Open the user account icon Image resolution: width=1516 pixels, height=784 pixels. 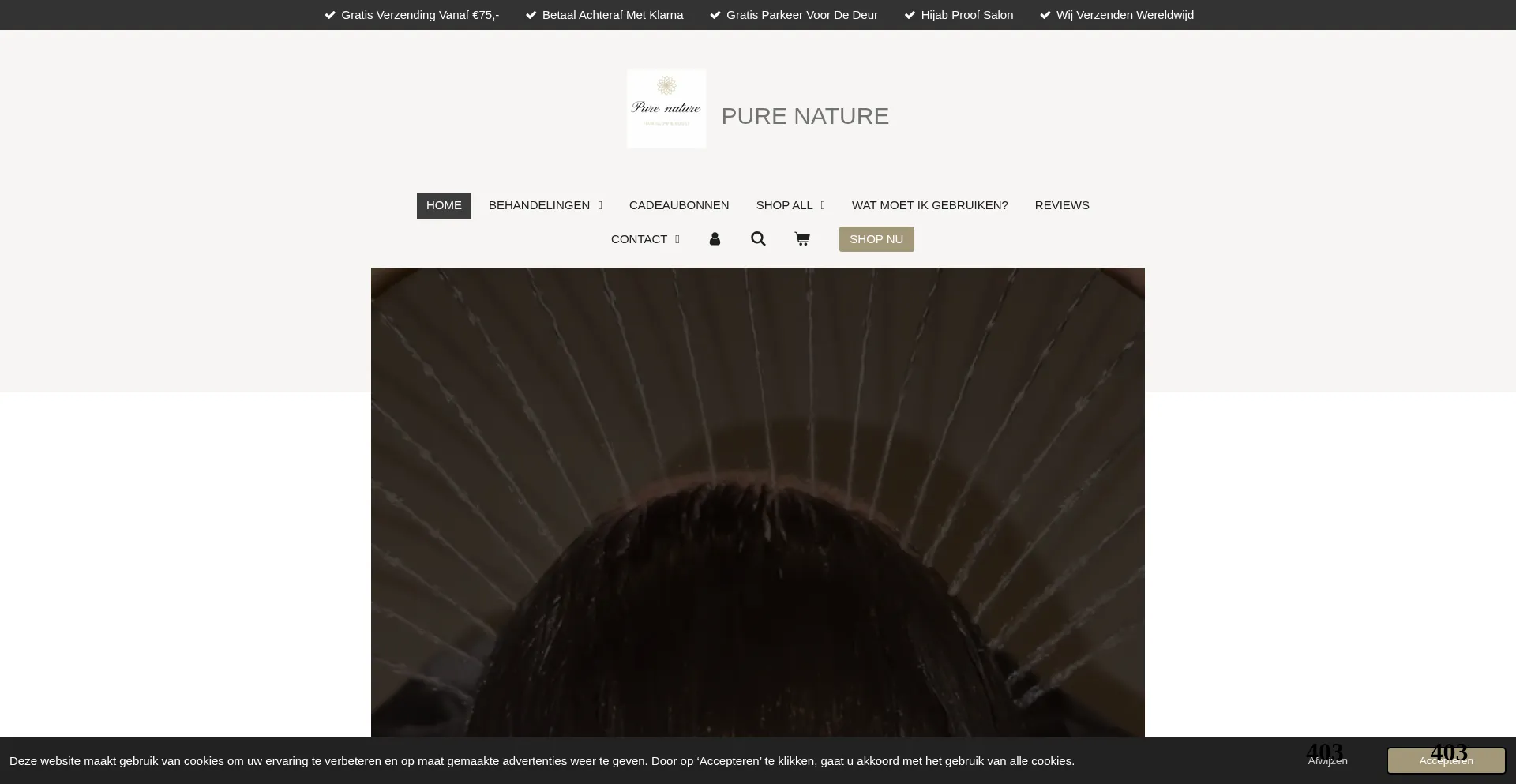click(x=715, y=239)
